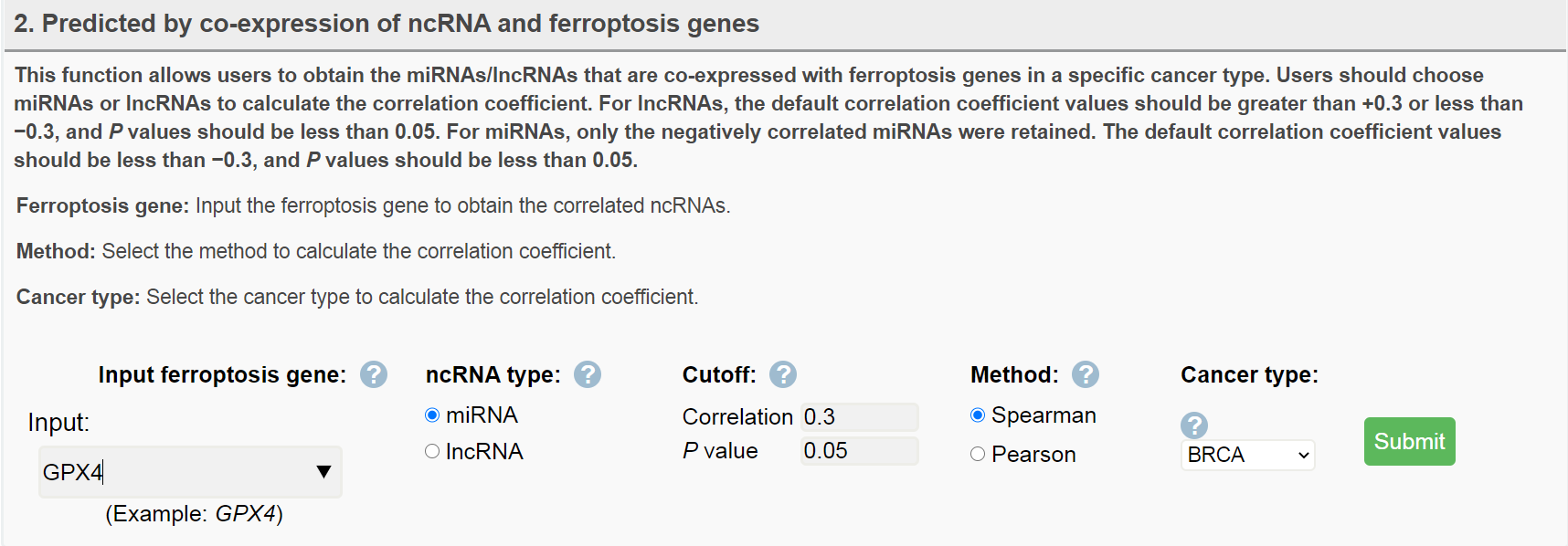The image size is (1568, 546).
Task: Click help icon beside Input ferroptosis gene
Action: [373, 374]
